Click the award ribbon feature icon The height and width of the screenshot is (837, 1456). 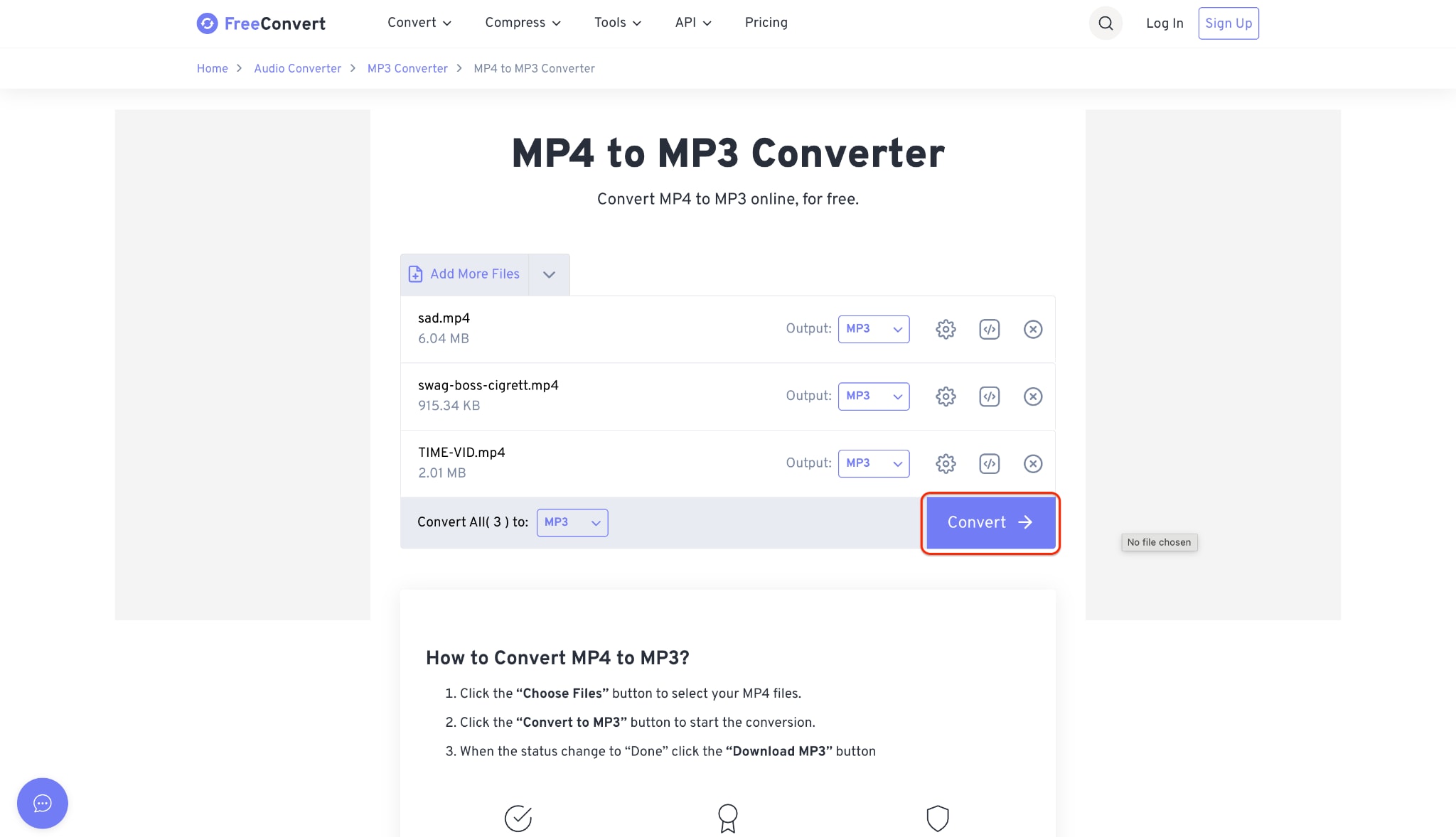(728, 818)
